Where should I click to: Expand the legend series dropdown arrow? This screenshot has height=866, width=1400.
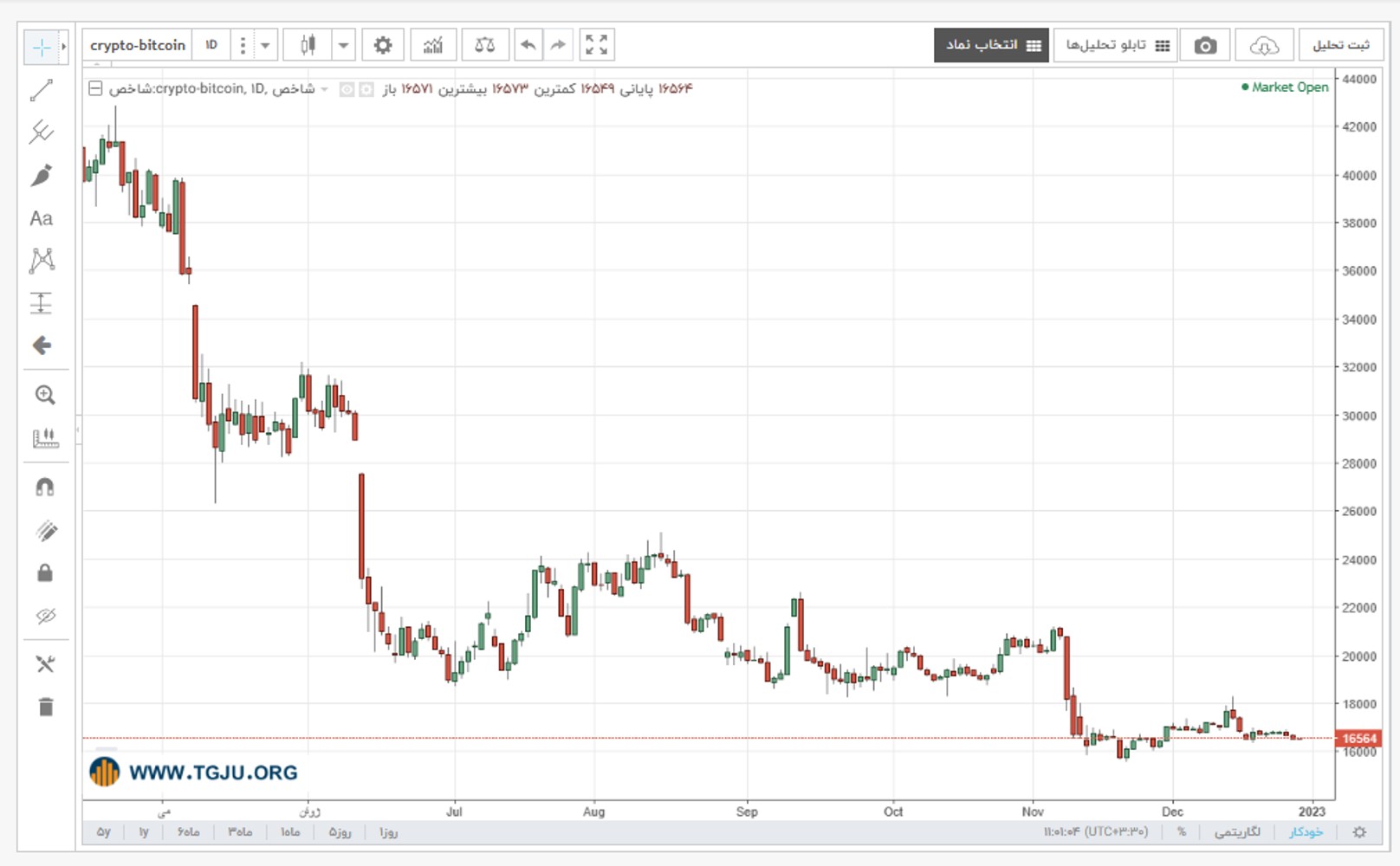click(324, 89)
